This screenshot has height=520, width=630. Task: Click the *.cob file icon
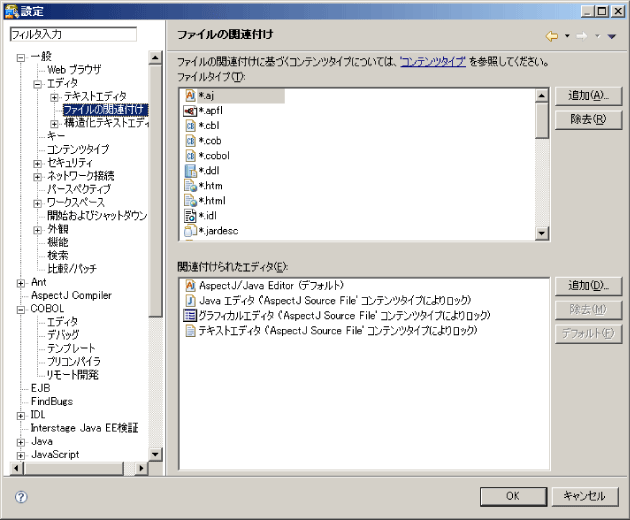tap(190, 141)
